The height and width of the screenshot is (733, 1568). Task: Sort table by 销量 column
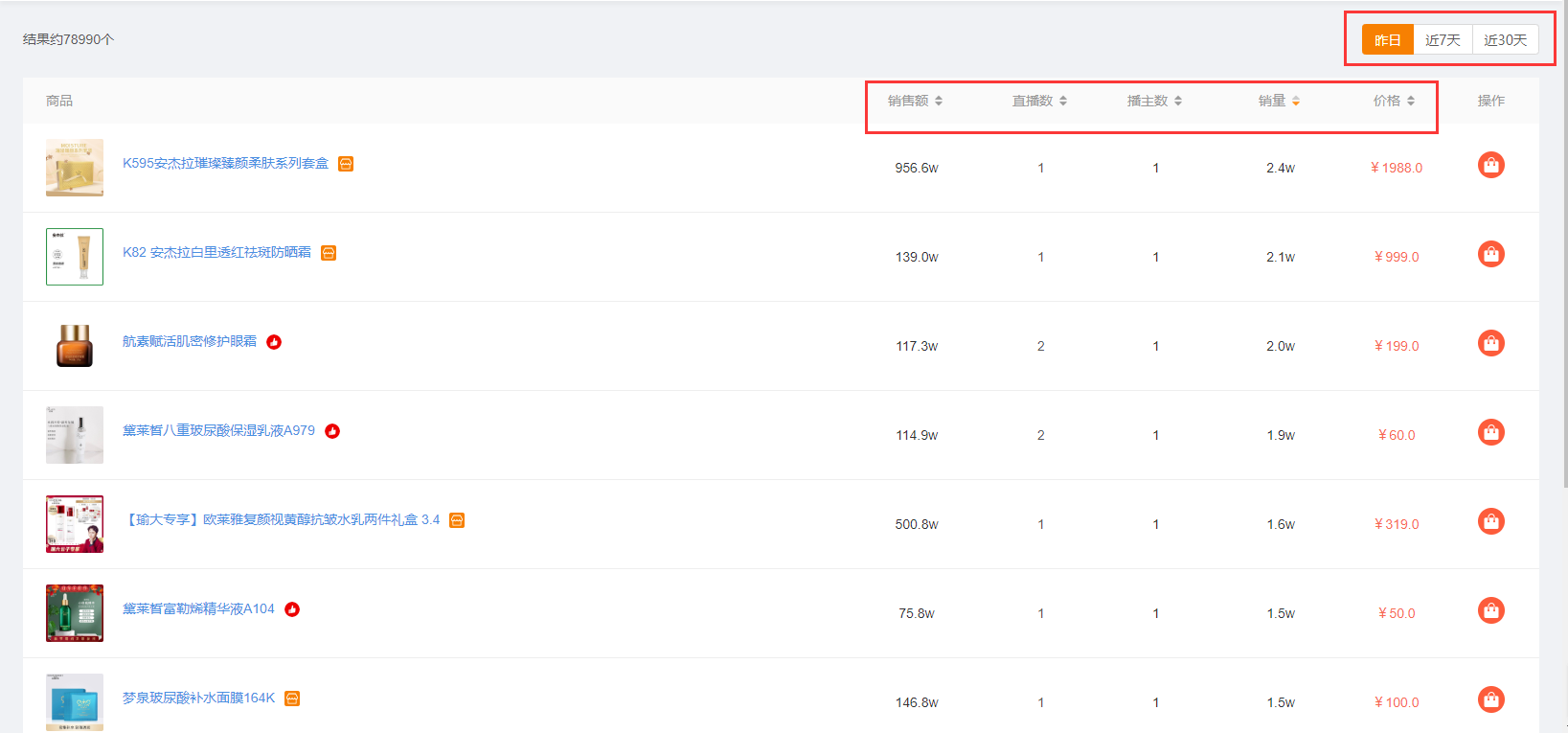coord(1279,101)
